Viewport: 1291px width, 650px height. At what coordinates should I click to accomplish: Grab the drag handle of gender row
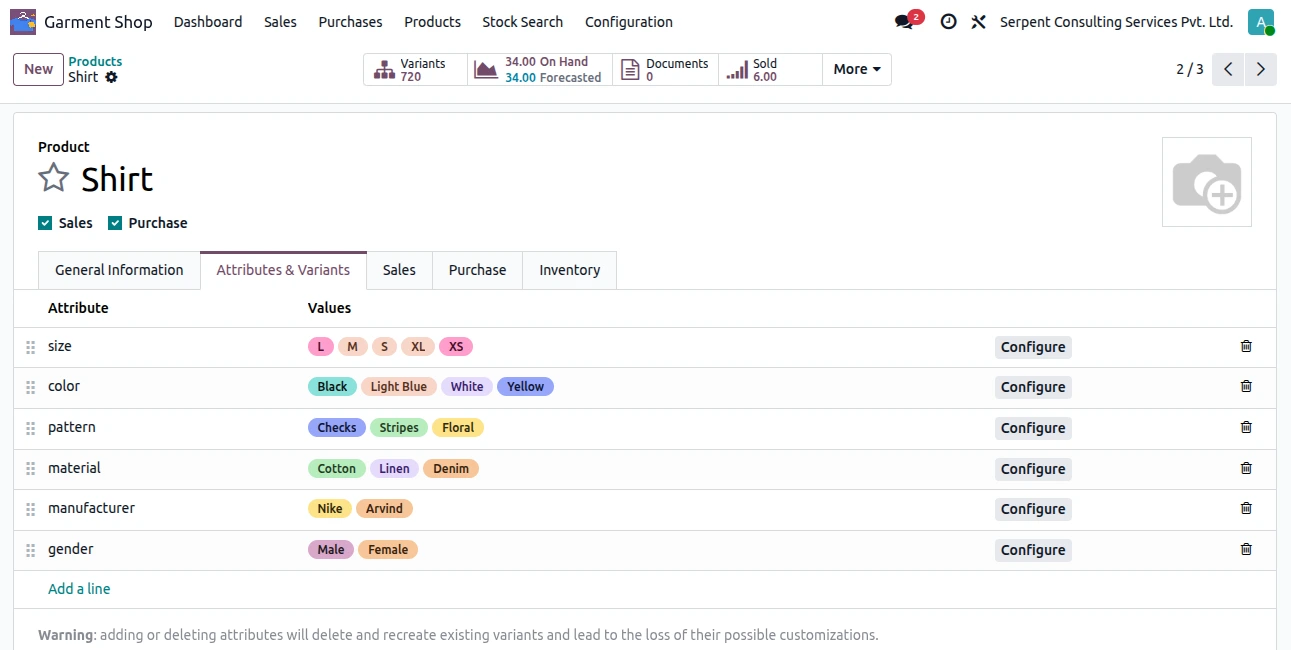point(30,550)
